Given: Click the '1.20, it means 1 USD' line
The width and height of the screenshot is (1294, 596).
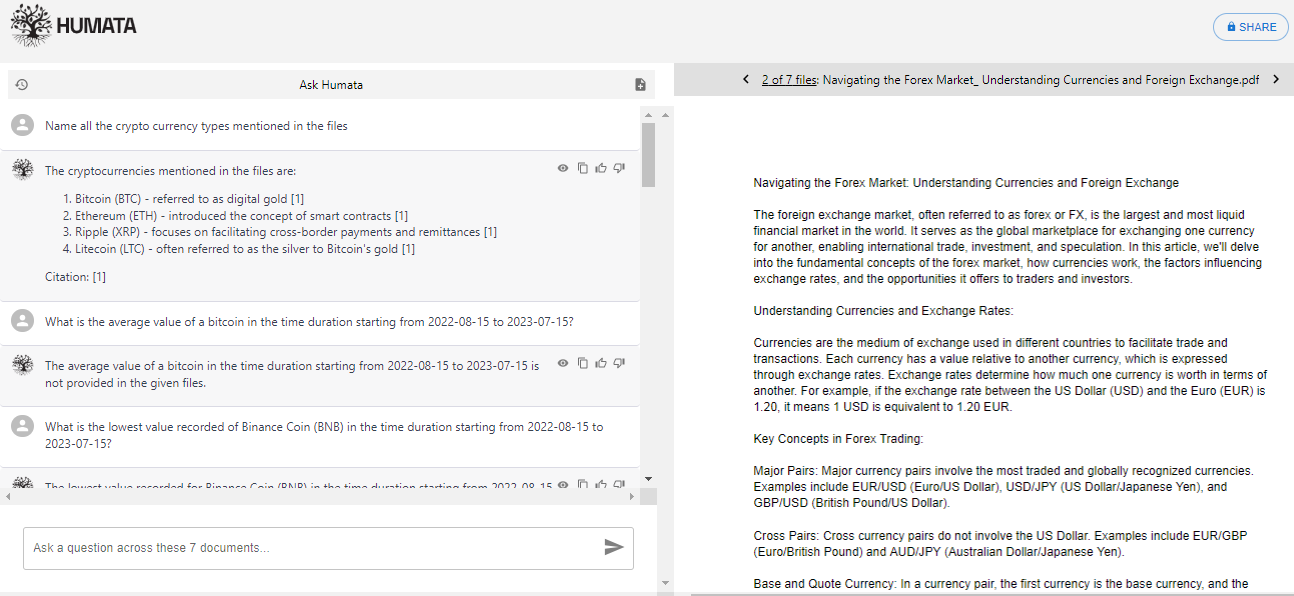Looking at the screenshot, I should pos(882,407).
